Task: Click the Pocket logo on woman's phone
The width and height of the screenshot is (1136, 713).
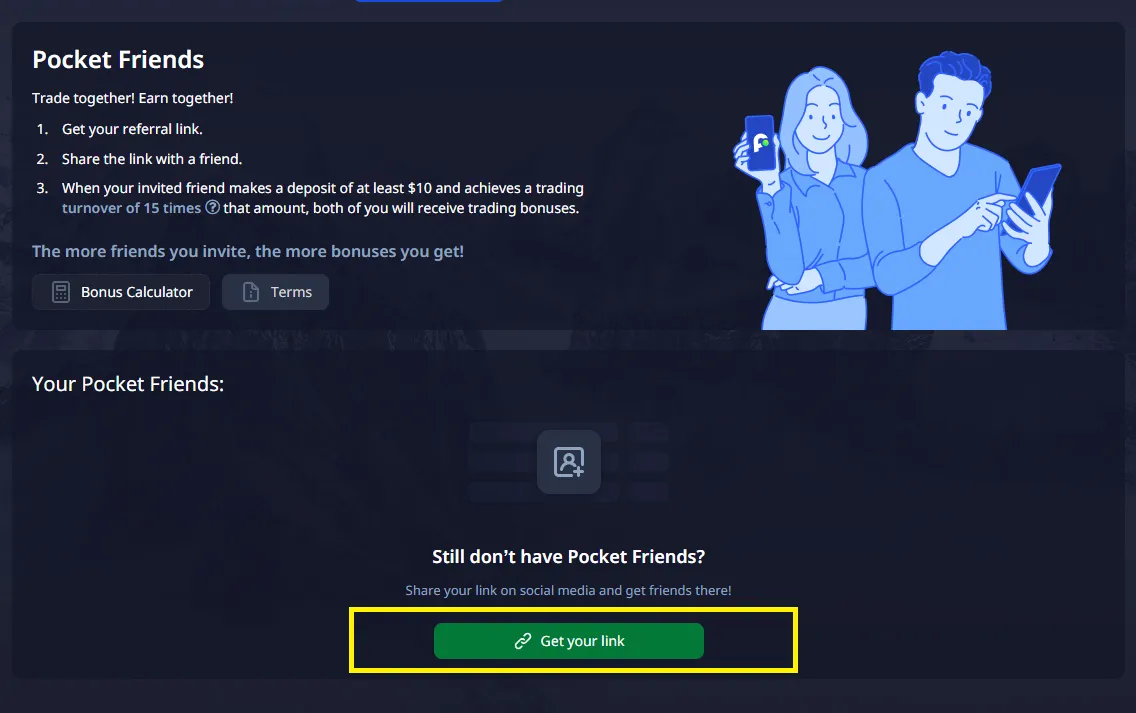Action: click(x=761, y=143)
